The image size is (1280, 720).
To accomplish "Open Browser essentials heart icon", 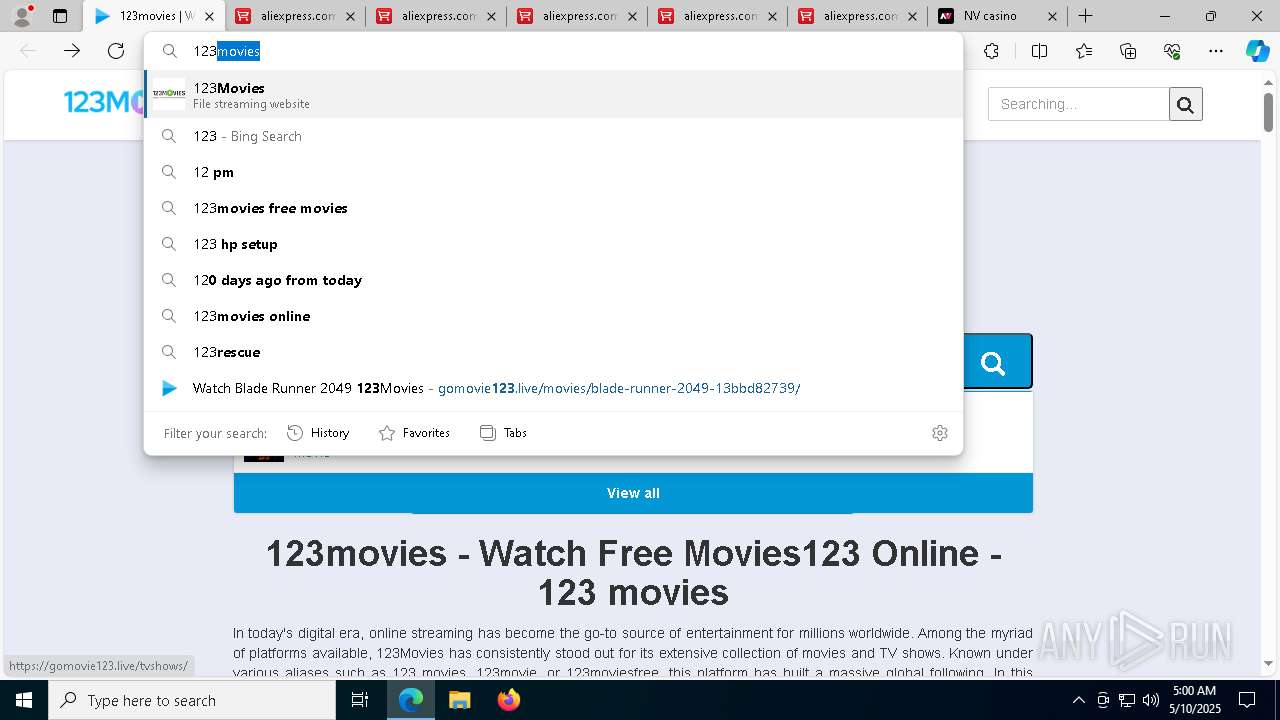I will pyautogui.click(x=1172, y=51).
